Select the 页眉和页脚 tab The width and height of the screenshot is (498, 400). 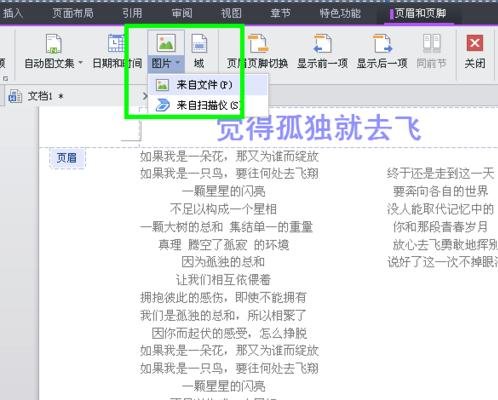(420, 13)
